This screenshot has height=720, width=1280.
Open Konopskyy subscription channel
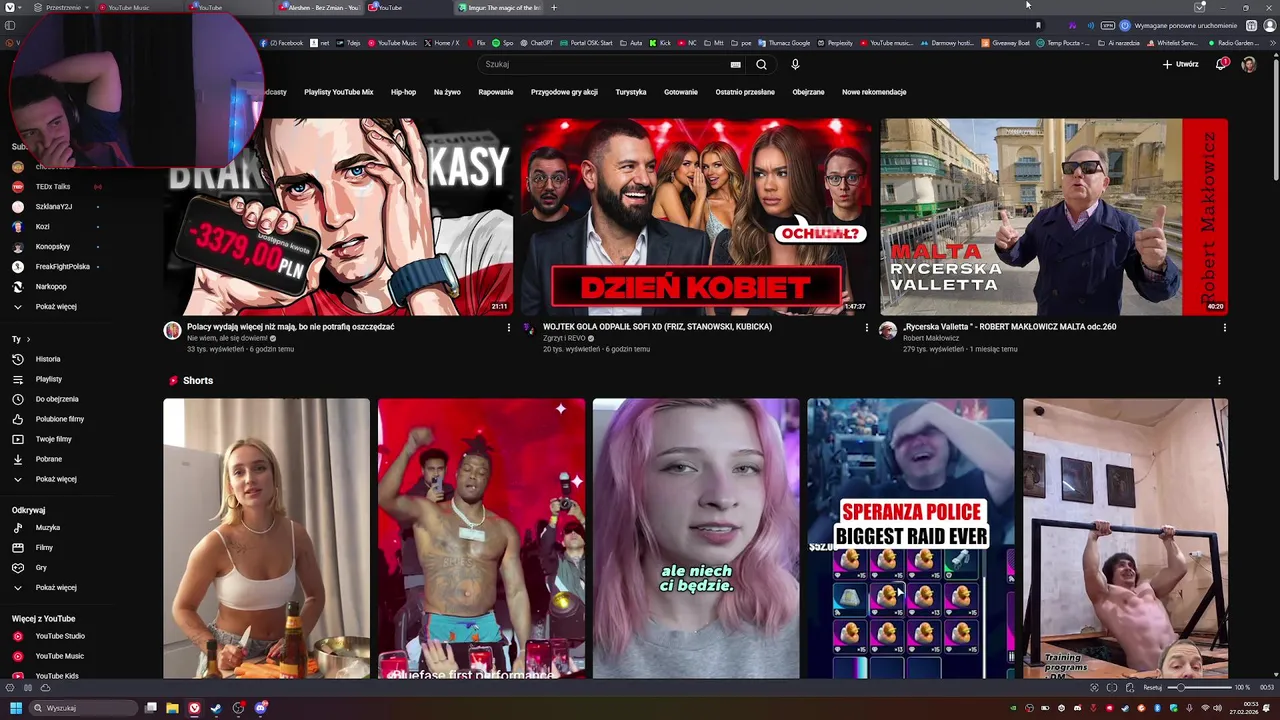tap(52, 247)
